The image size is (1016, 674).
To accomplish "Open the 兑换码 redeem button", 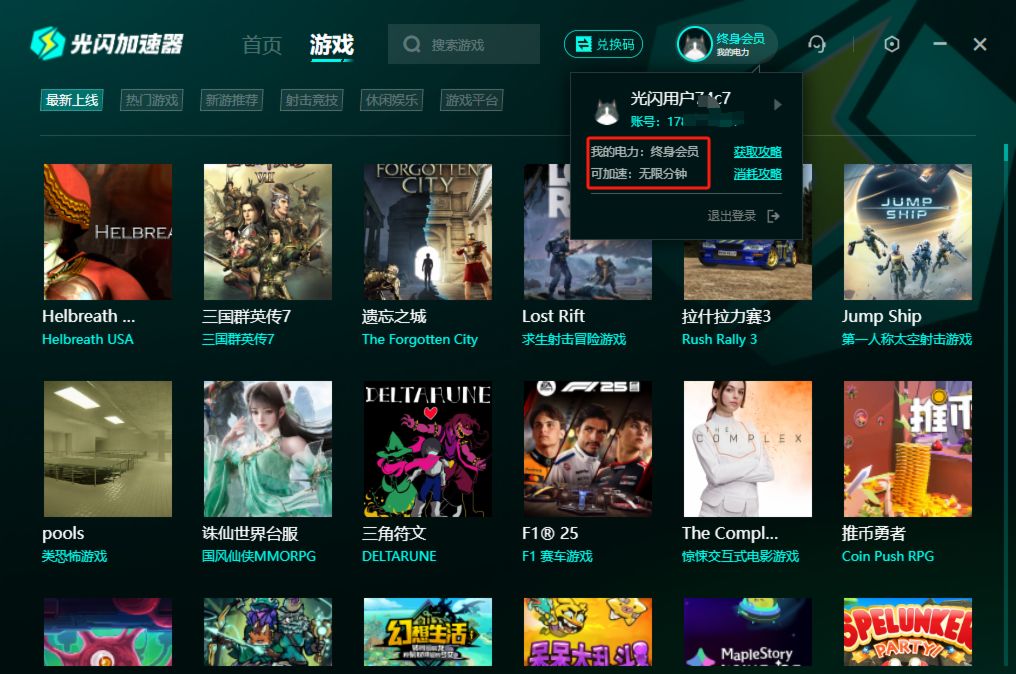I will [x=603, y=44].
